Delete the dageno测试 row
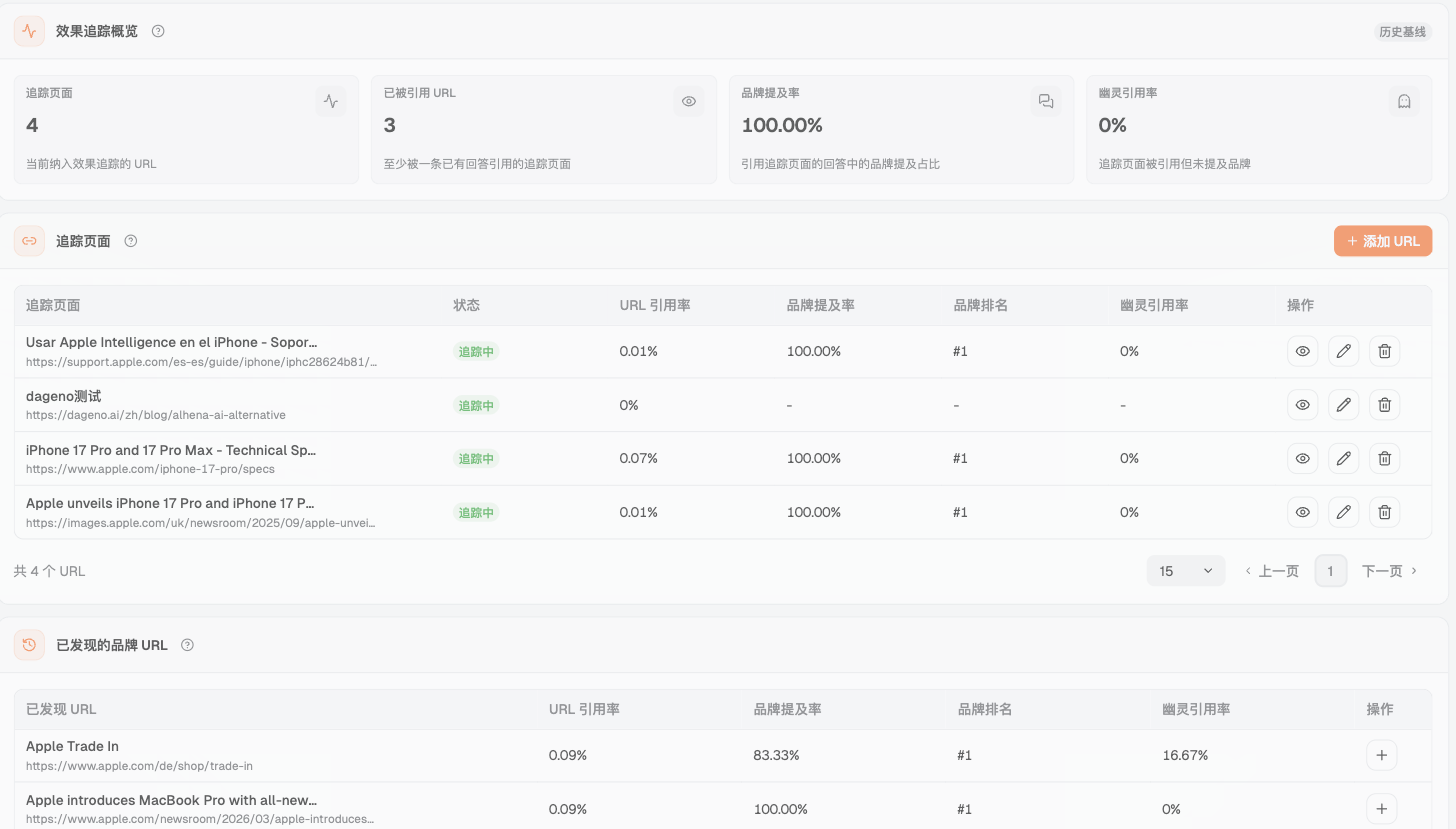The height and width of the screenshot is (829, 1456). tap(1384, 405)
